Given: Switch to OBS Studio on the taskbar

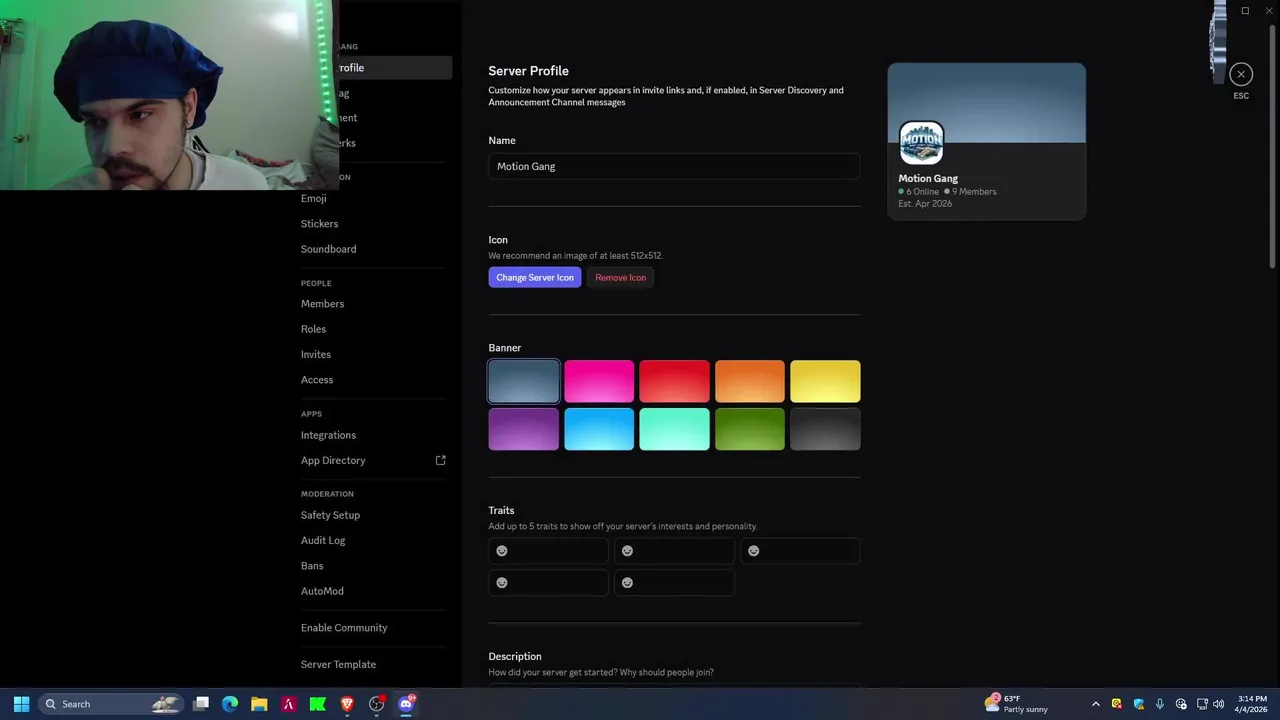Looking at the screenshot, I should coord(377,704).
